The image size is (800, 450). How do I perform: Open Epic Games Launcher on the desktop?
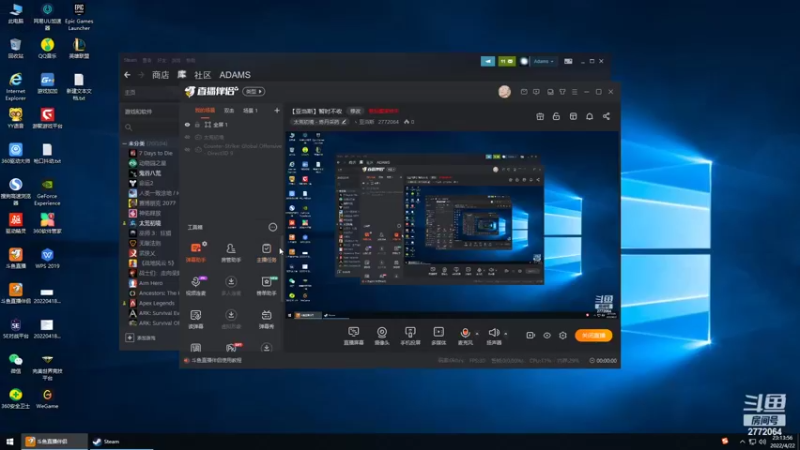pyautogui.click(x=79, y=17)
